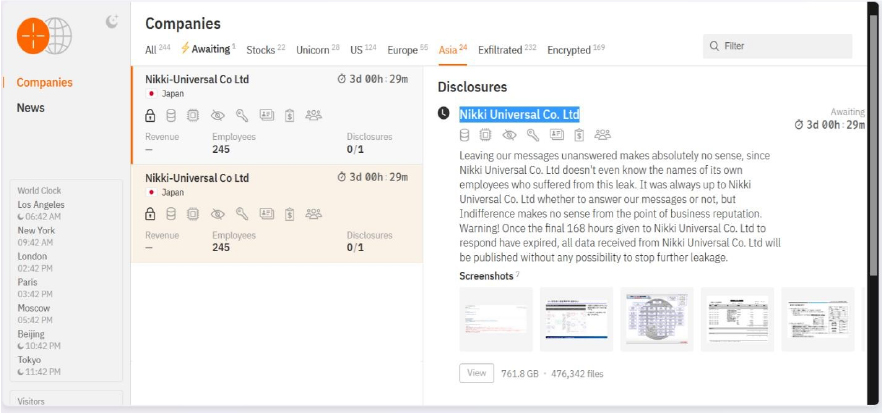Open the Awaiting tab
The image size is (883, 414).
coord(211,49)
